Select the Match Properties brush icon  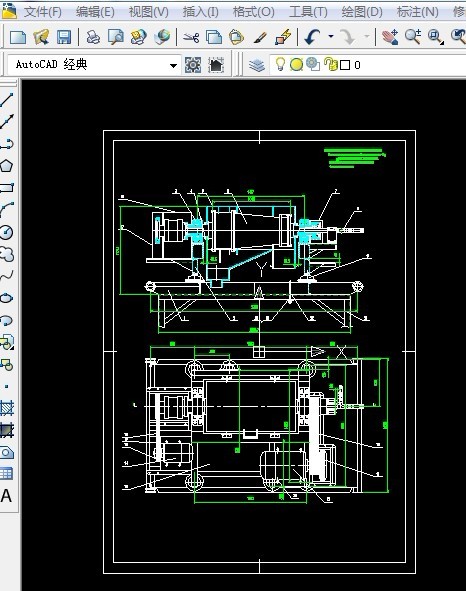260,37
